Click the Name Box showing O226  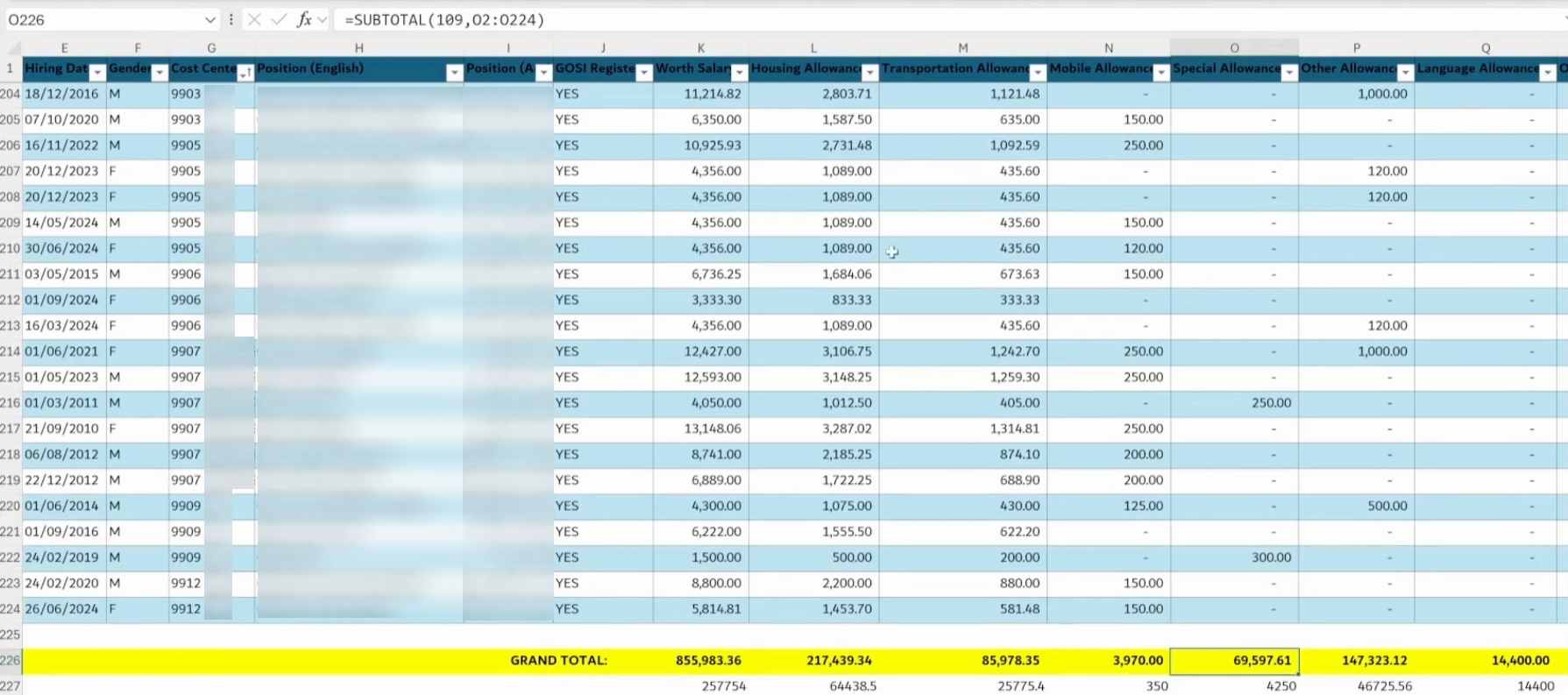[x=103, y=19]
